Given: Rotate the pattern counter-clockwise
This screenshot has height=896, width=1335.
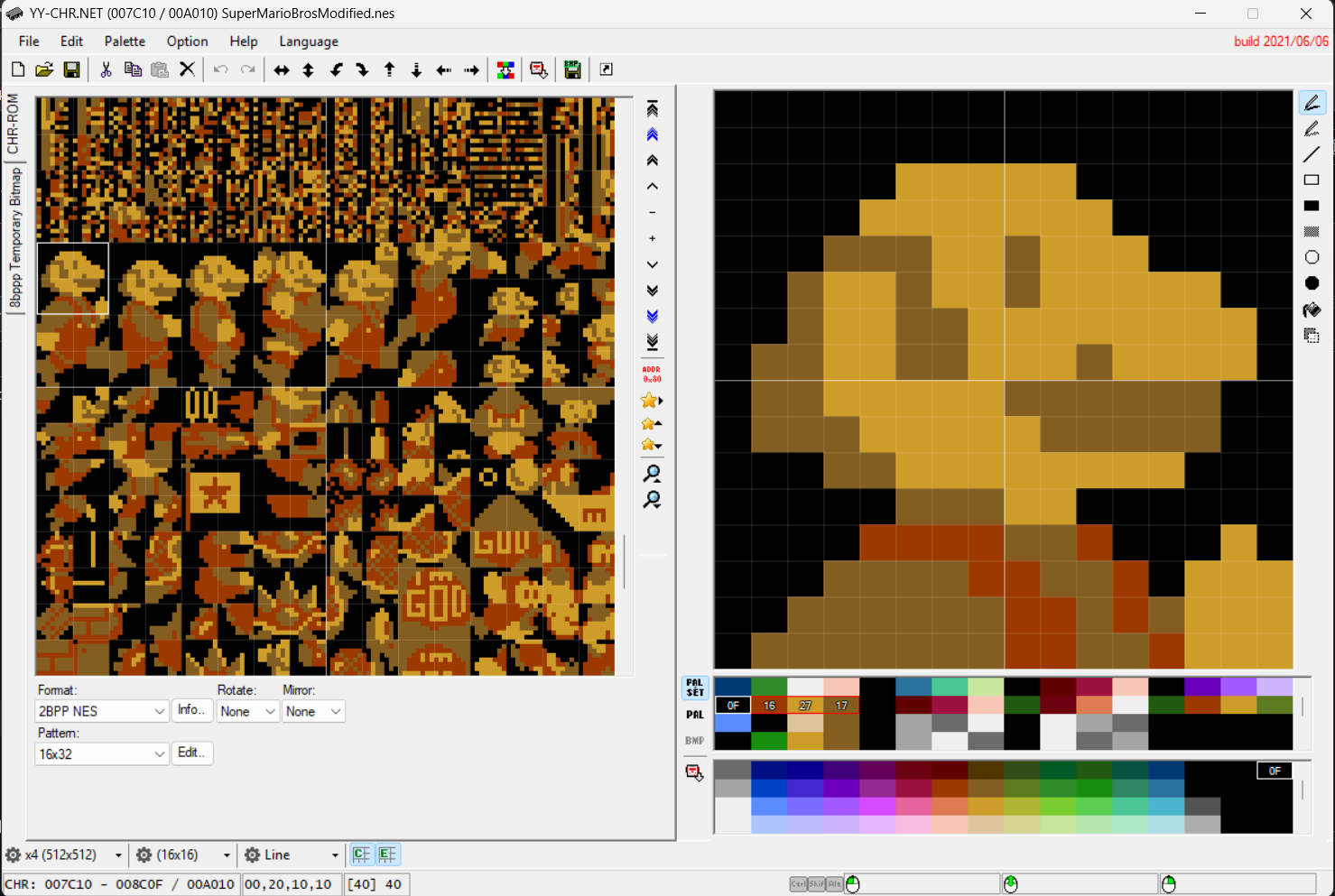Looking at the screenshot, I should [x=336, y=69].
